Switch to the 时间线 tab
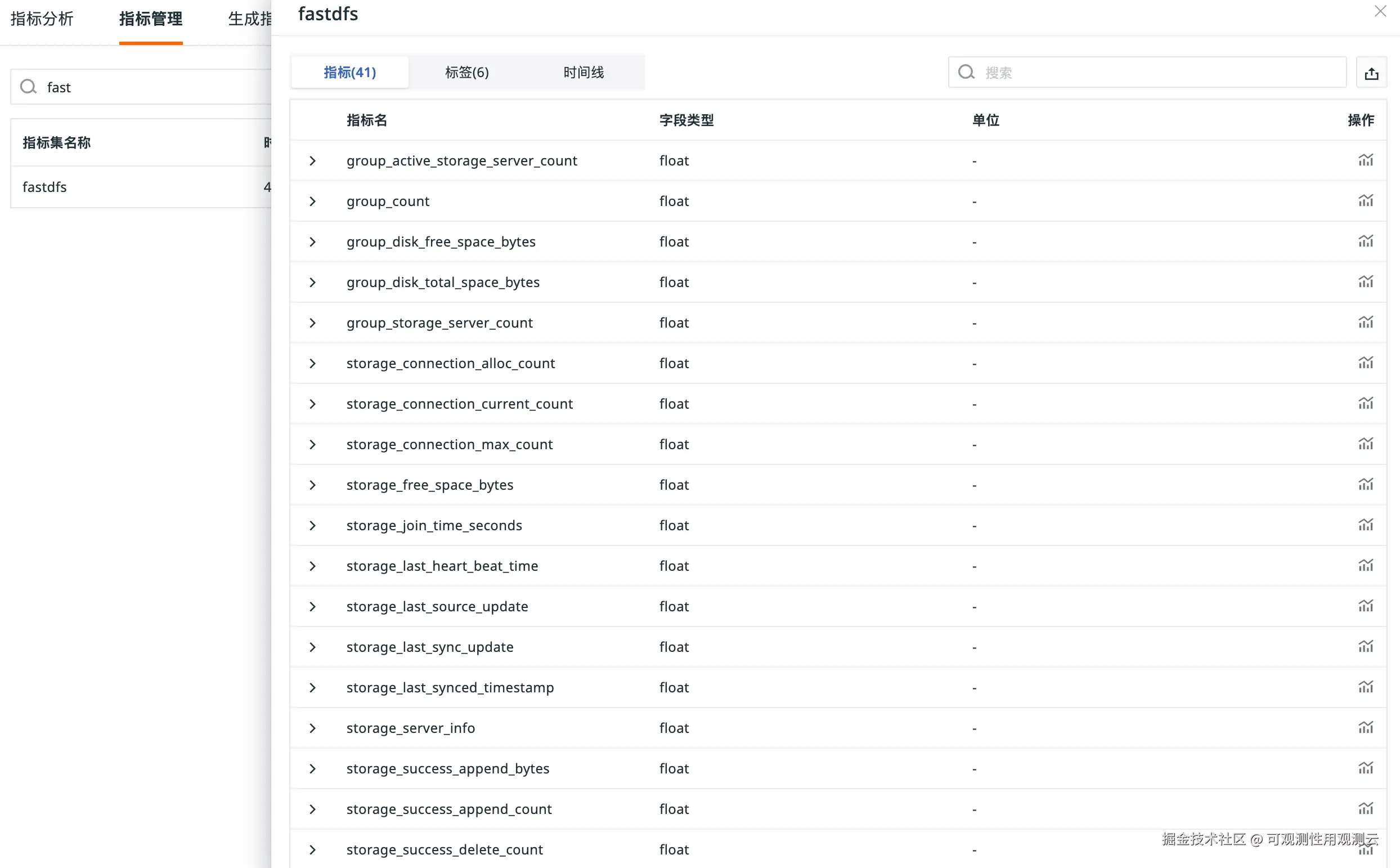 (x=583, y=72)
